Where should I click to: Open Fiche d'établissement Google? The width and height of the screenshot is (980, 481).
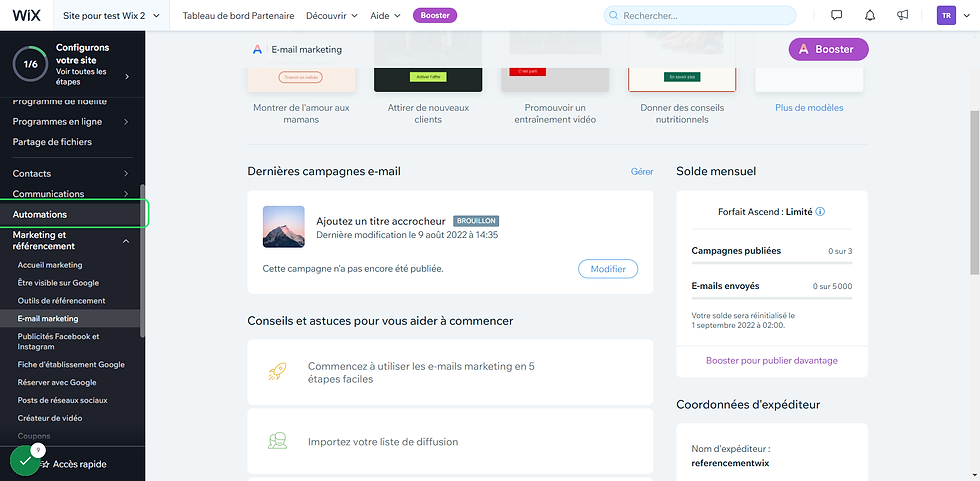[71, 364]
